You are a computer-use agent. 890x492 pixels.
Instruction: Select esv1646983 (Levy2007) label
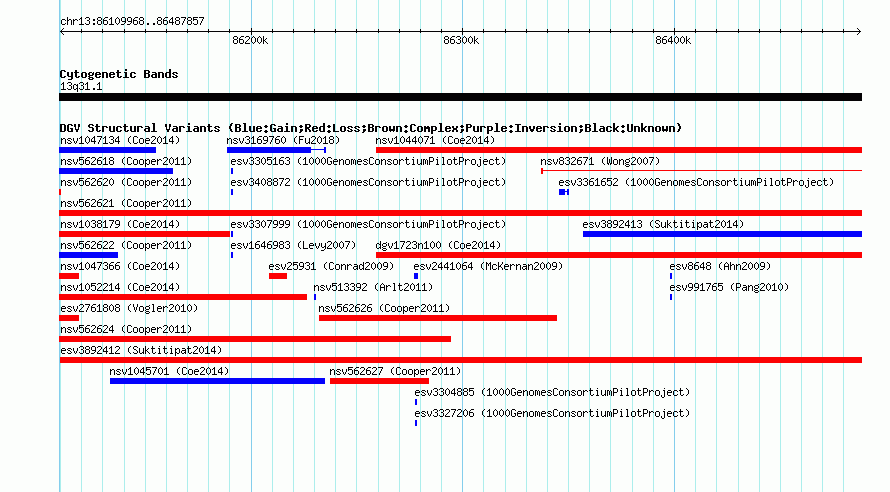pyautogui.click(x=293, y=245)
